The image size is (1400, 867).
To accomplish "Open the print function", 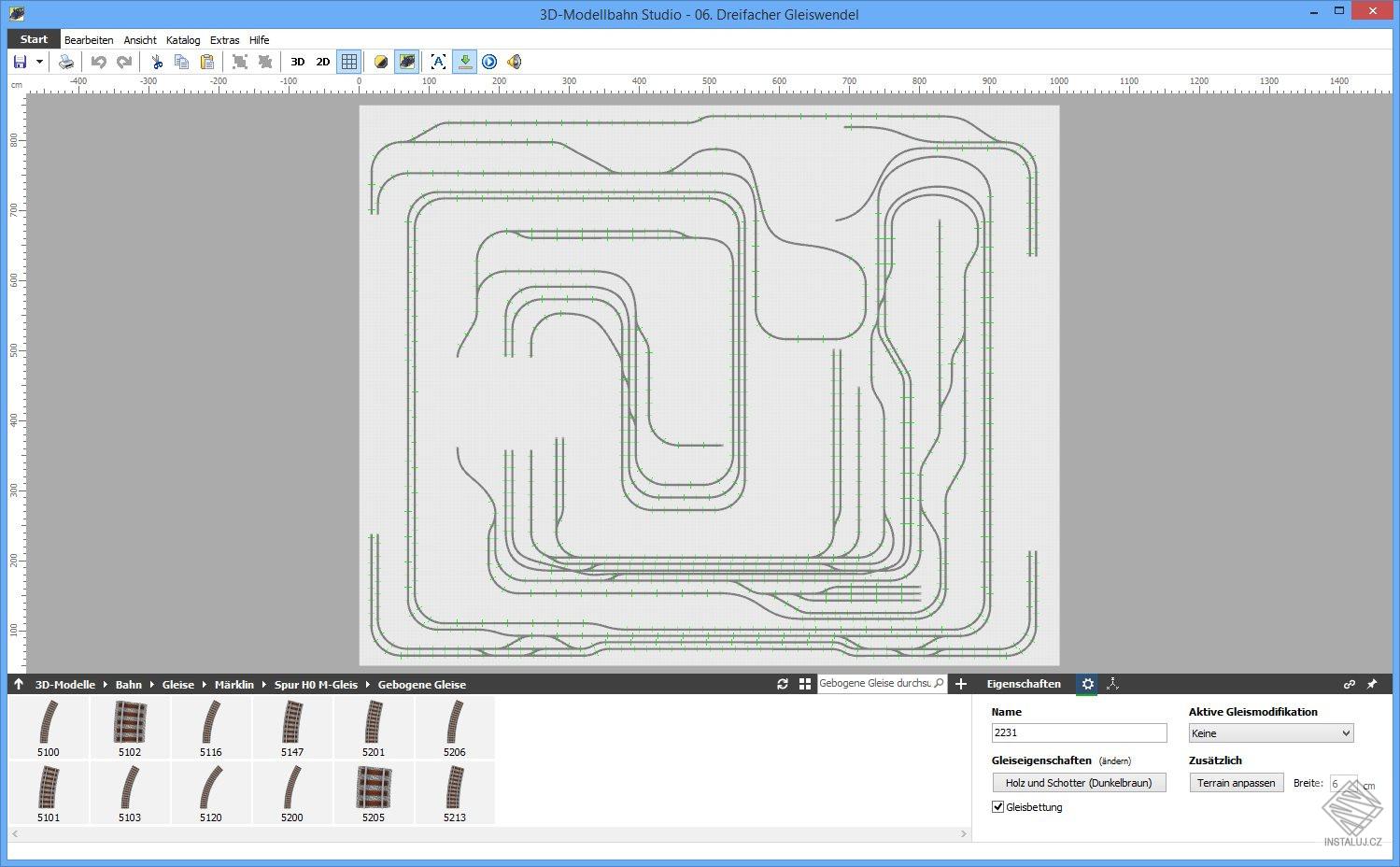I will coord(66,62).
